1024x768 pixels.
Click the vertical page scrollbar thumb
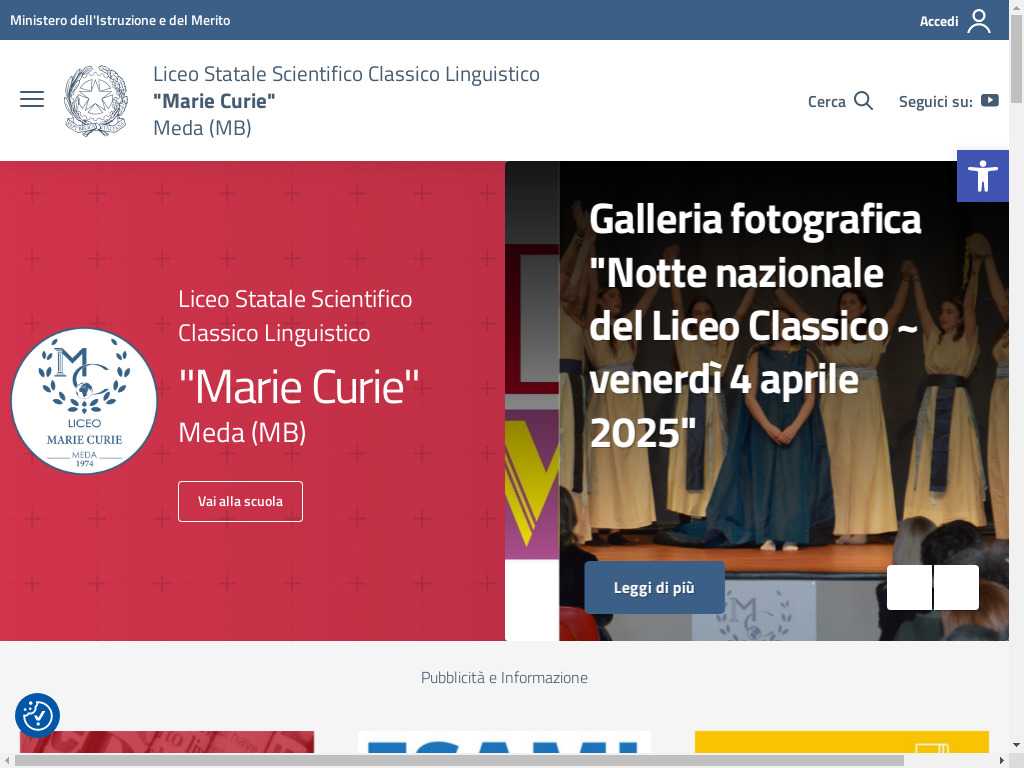(x=1016, y=59)
